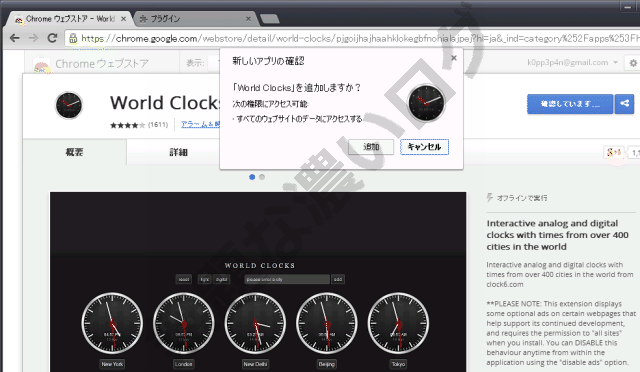Reload the page with the refresh icon
Screen dimensions: 640x372
52,38
